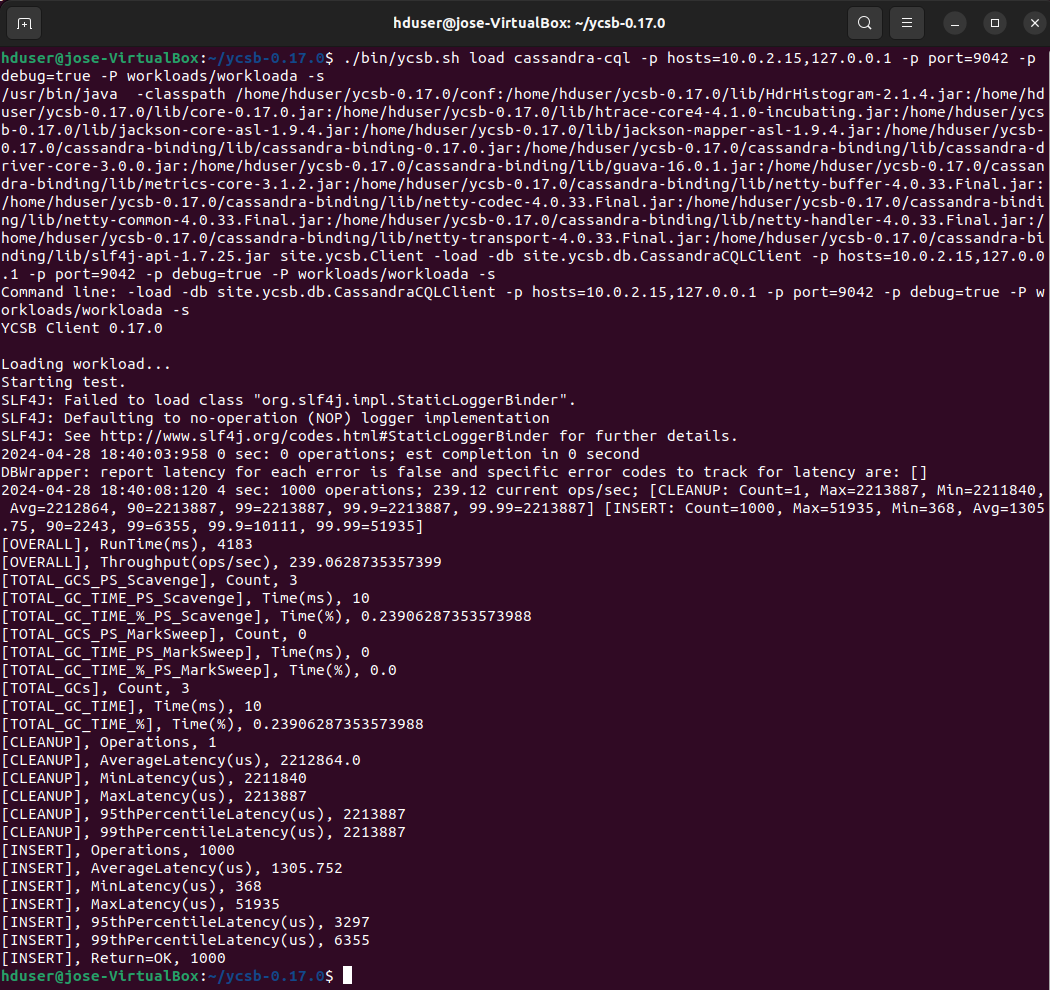The image size is (1050, 990).
Task: Click '[TOTAL_GC_TIME], Time(ms), 10' line
Action: tap(131, 707)
